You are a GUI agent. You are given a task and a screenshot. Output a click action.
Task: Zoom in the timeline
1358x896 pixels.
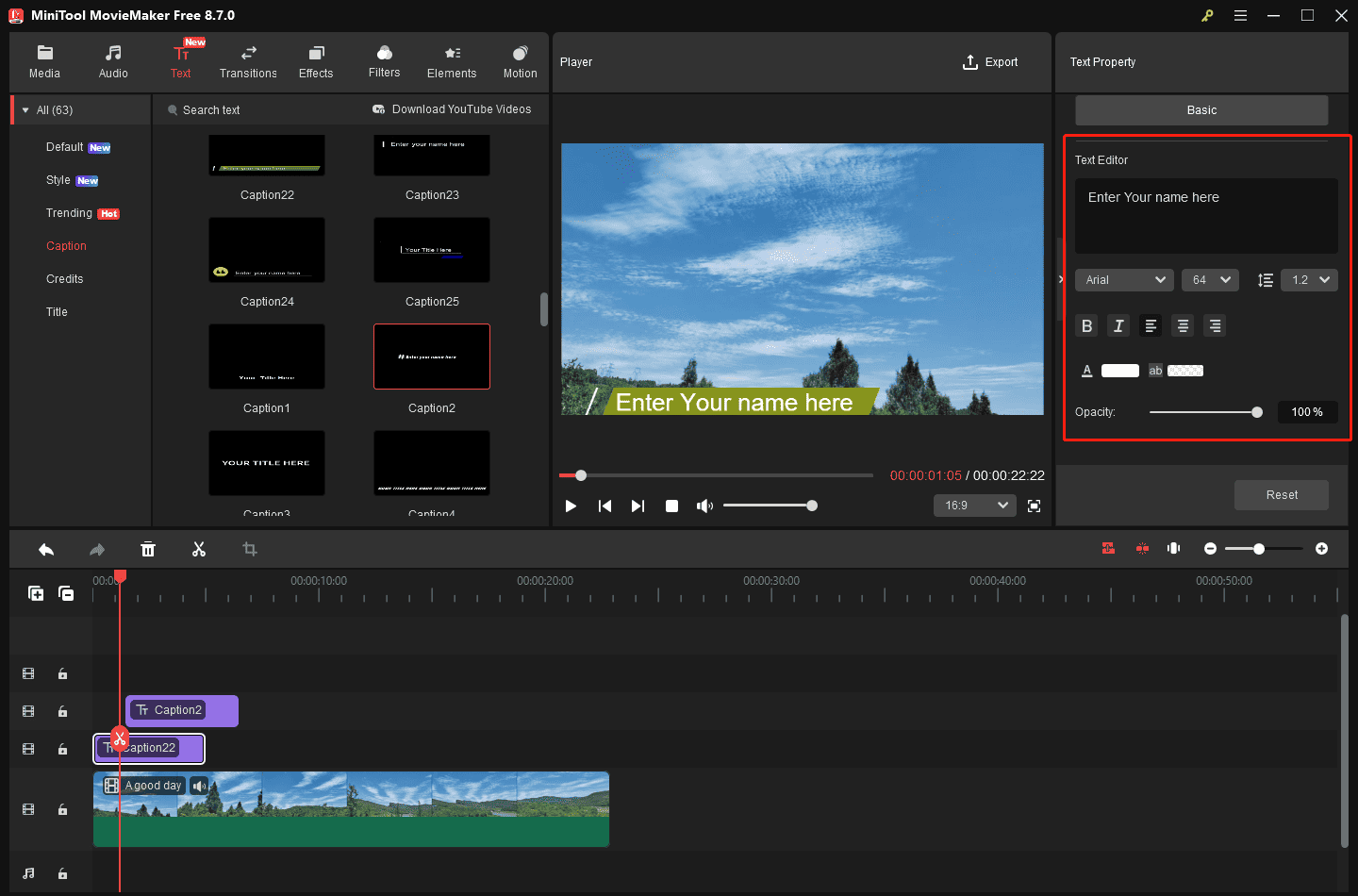click(1321, 549)
